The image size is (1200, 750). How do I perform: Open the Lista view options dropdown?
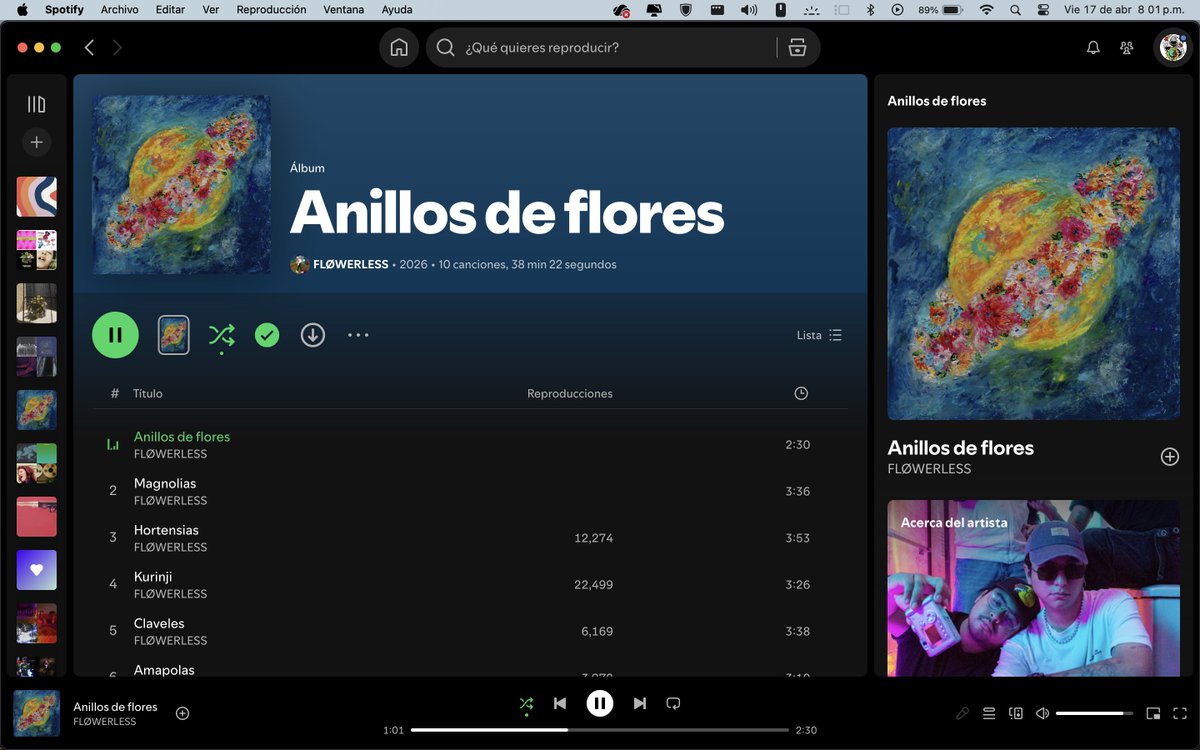point(819,335)
